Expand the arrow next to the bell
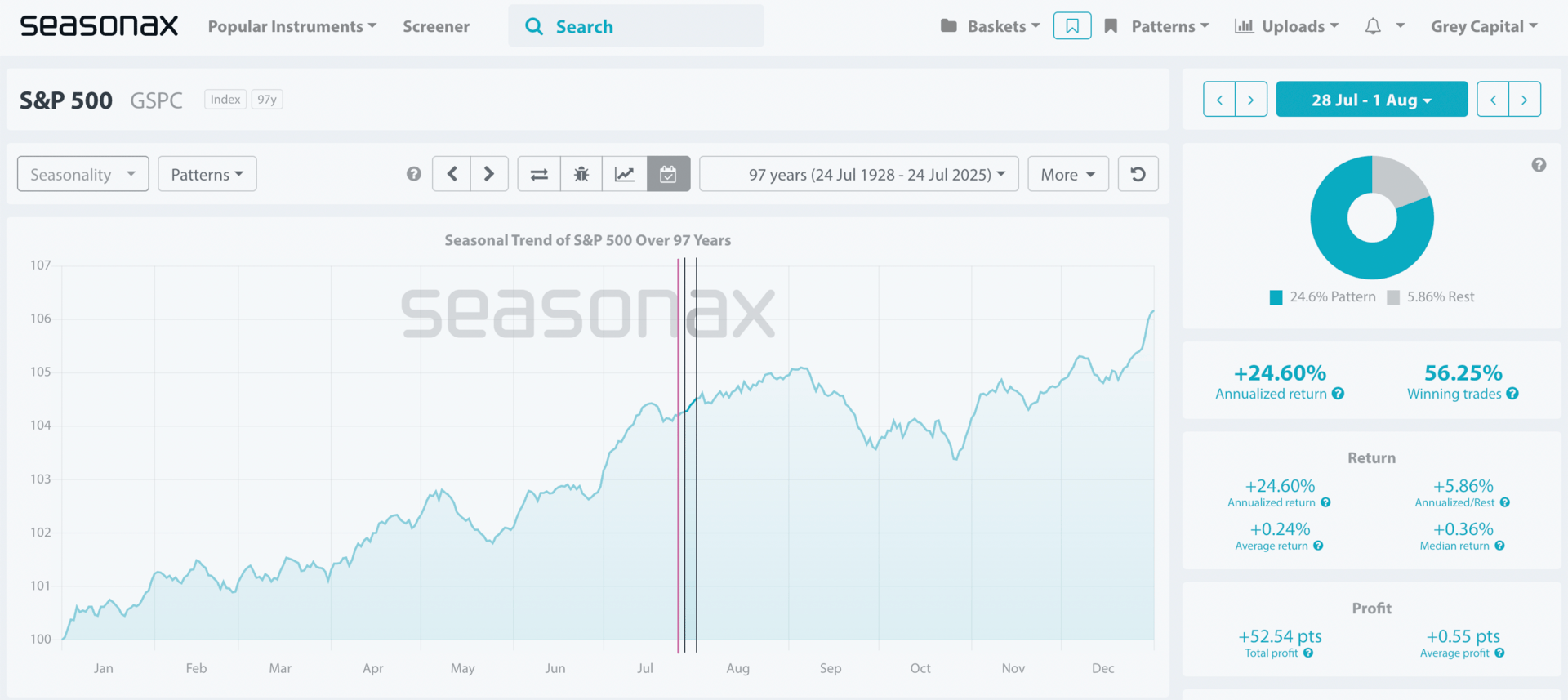The width and height of the screenshot is (1568, 700). pos(1400,26)
